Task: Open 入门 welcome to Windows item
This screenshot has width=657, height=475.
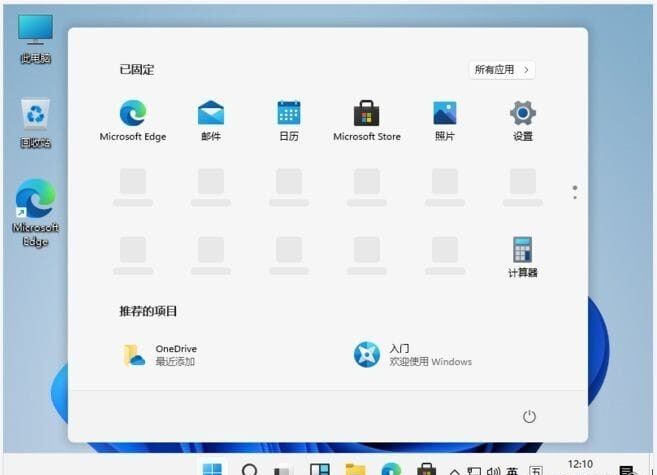Action: pyautogui.click(x=413, y=355)
